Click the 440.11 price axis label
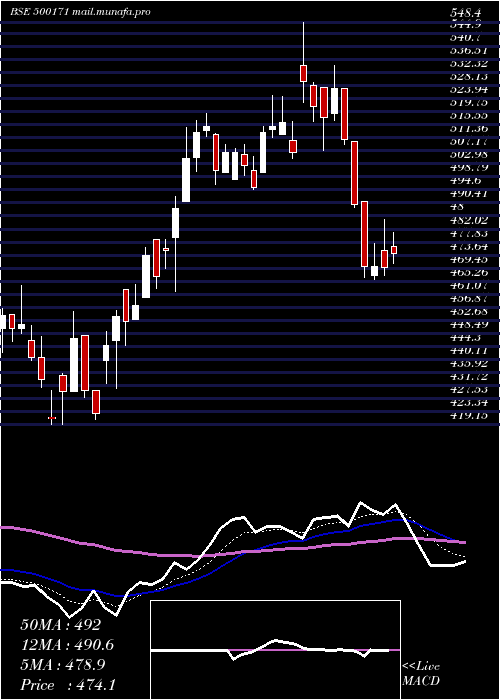The height and width of the screenshot is (700, 500). click(468, 350)
